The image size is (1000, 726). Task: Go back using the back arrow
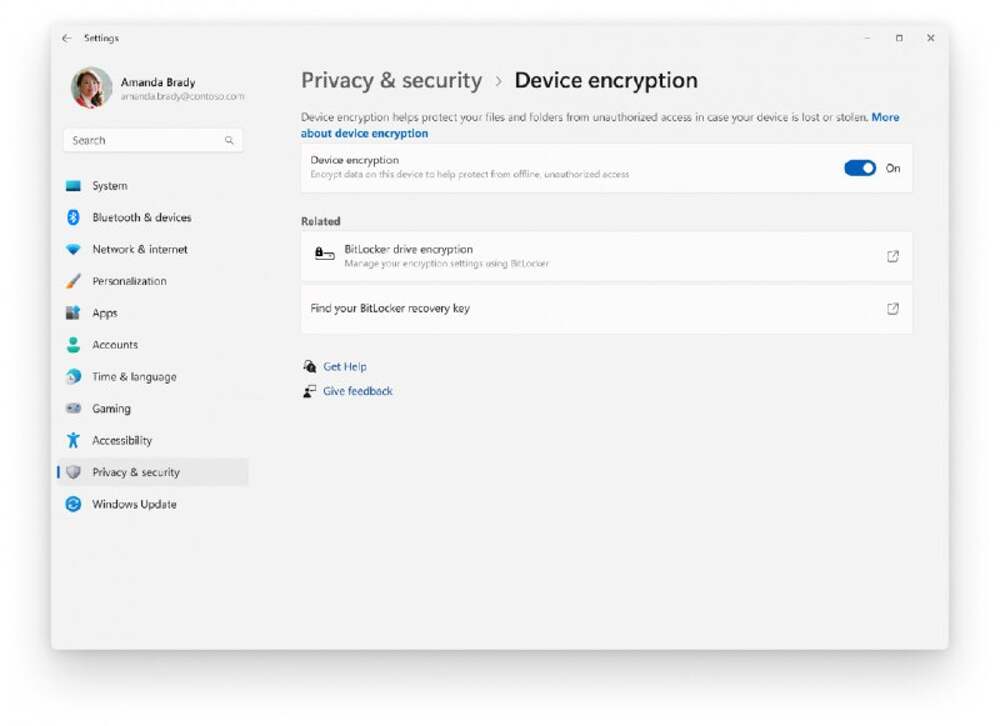pos(66,38)
